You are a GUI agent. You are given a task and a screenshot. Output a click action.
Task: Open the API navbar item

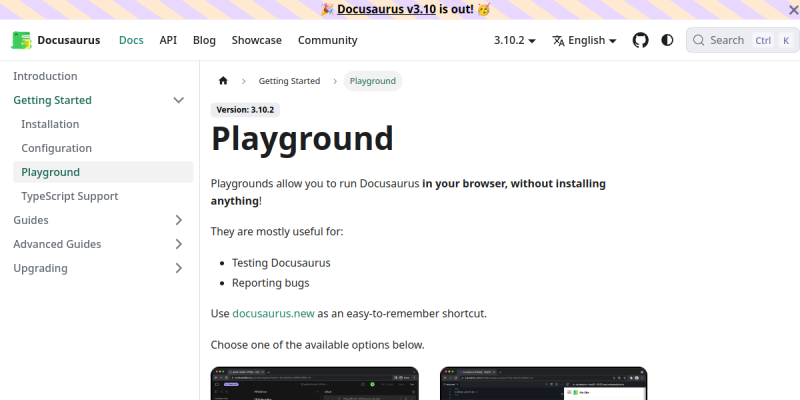click(x=168, y=40)
